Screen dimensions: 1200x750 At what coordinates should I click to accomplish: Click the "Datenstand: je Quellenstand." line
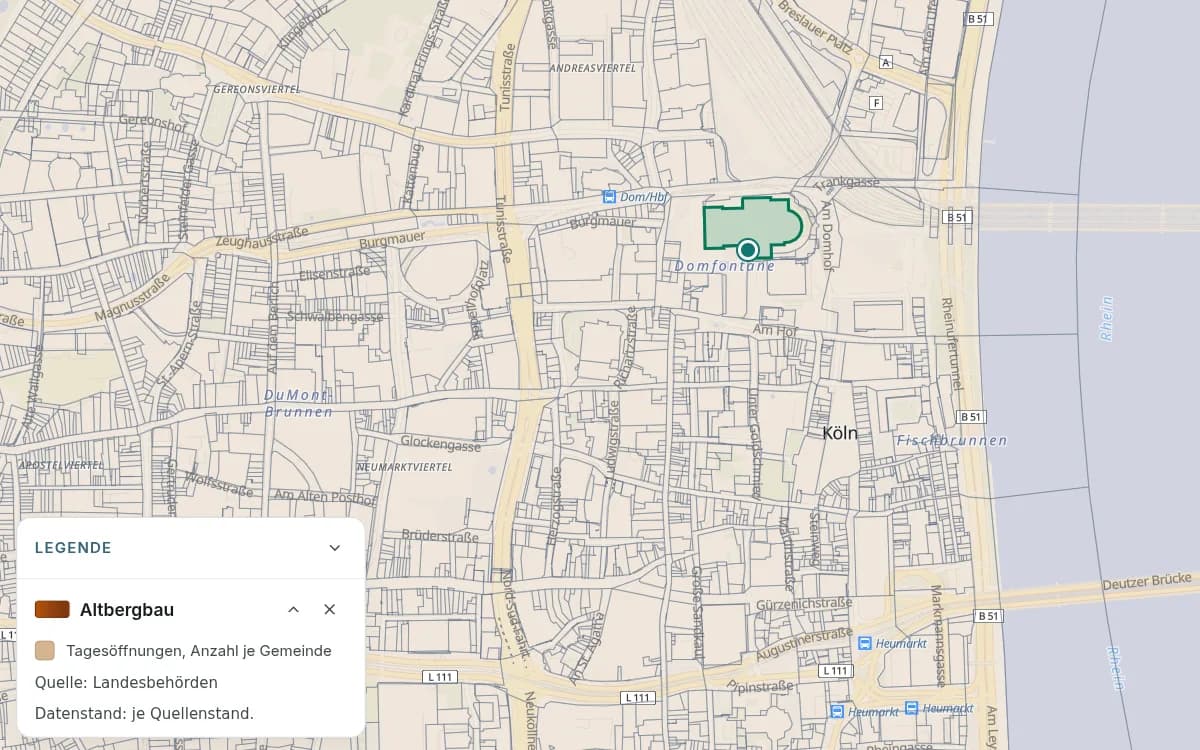[144, 714]
